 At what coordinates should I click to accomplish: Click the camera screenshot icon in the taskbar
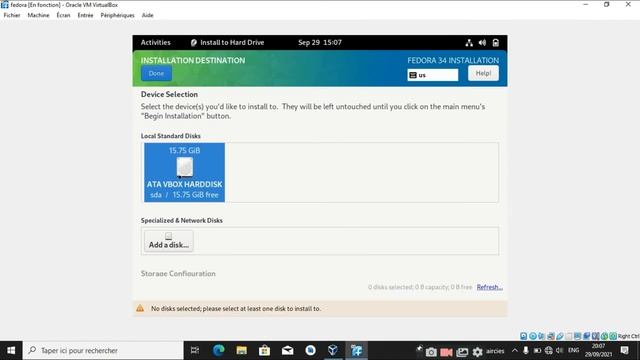coord(431,352)
